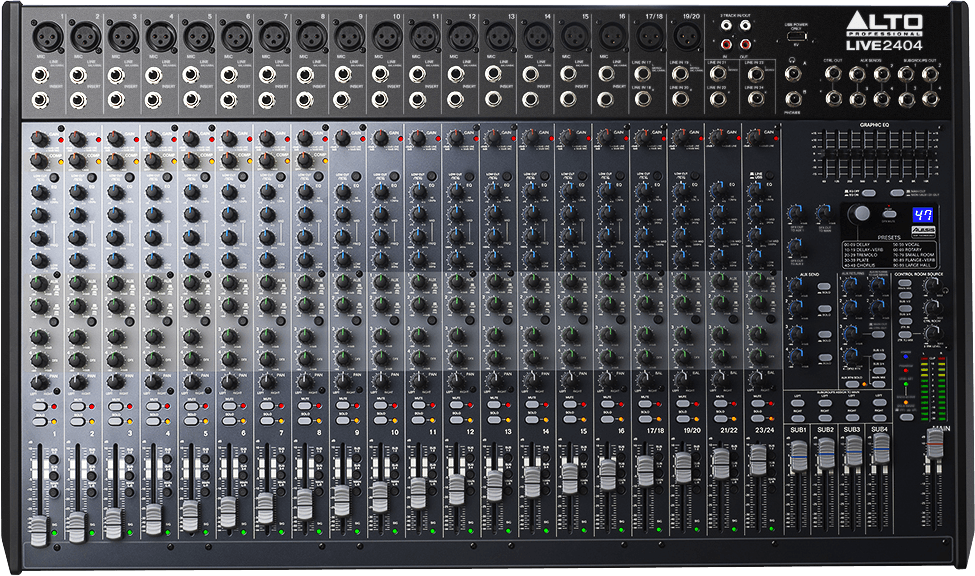Mute channel 12
Screen dimensions: 975x576
457,405
